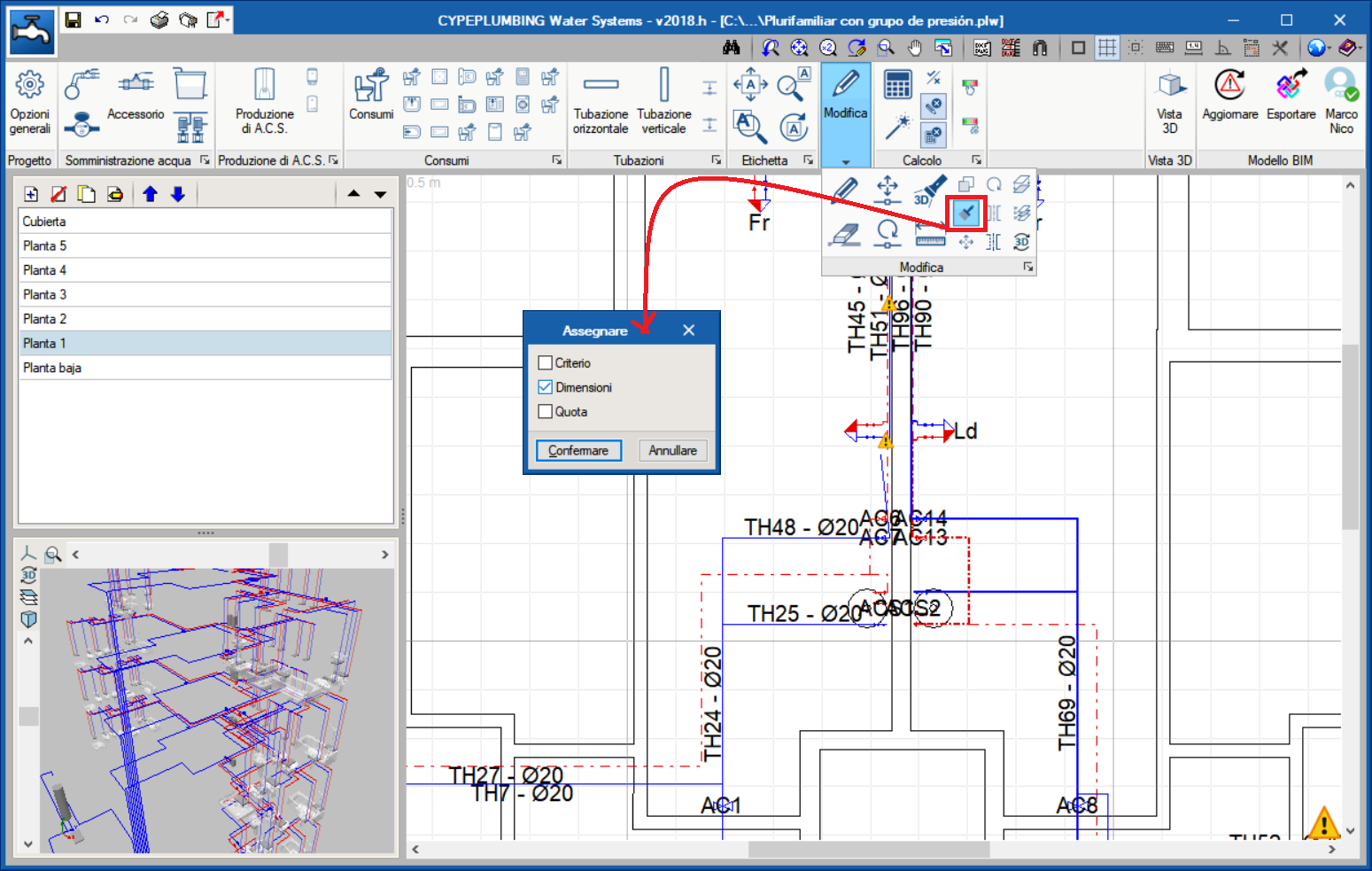Expand Produzione di A.C.S. group launcher
This screenshot has width=1372, height=871.
333,160
